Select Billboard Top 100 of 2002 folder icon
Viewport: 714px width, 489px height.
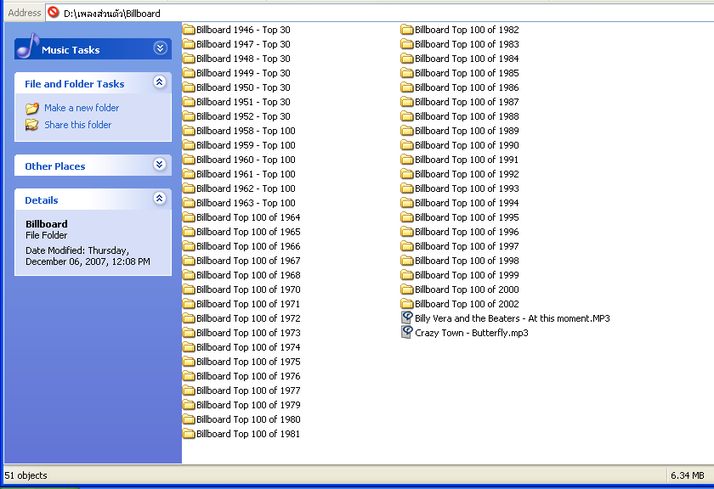407,304
